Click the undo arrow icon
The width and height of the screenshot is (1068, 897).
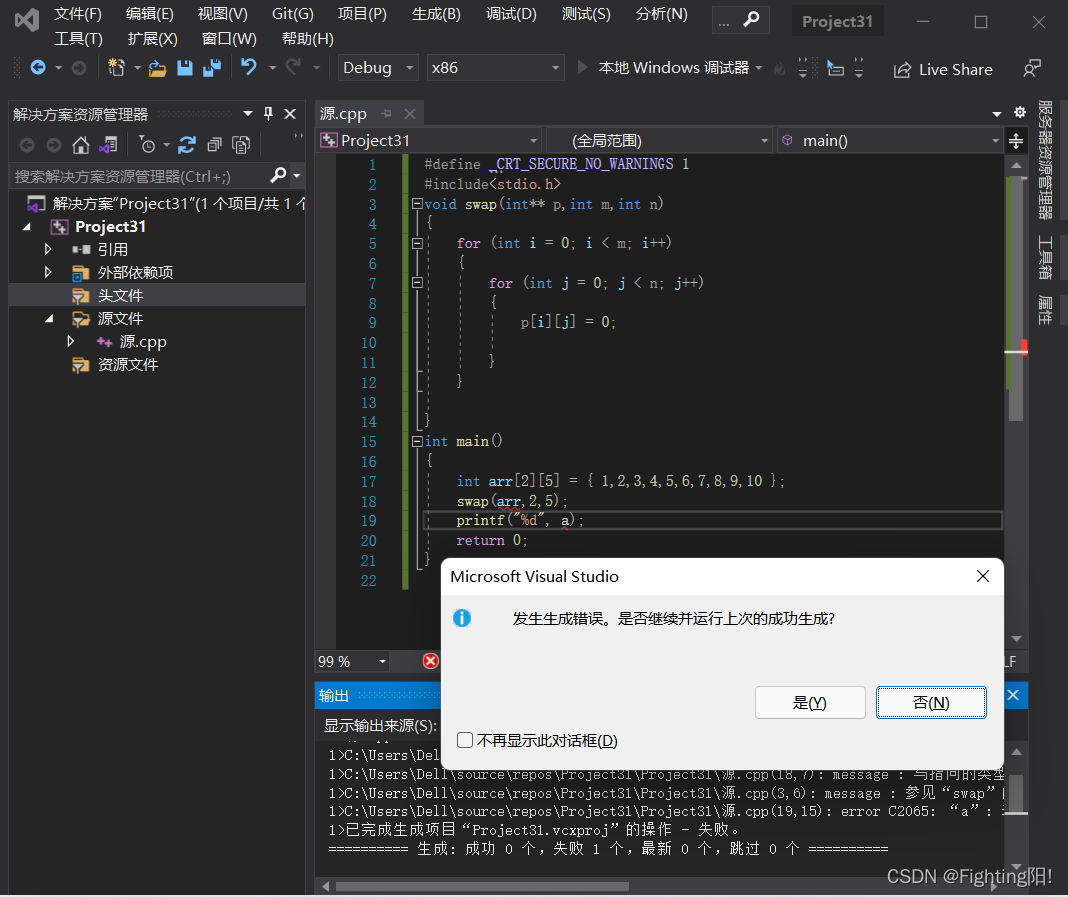[x=249, y=67]
